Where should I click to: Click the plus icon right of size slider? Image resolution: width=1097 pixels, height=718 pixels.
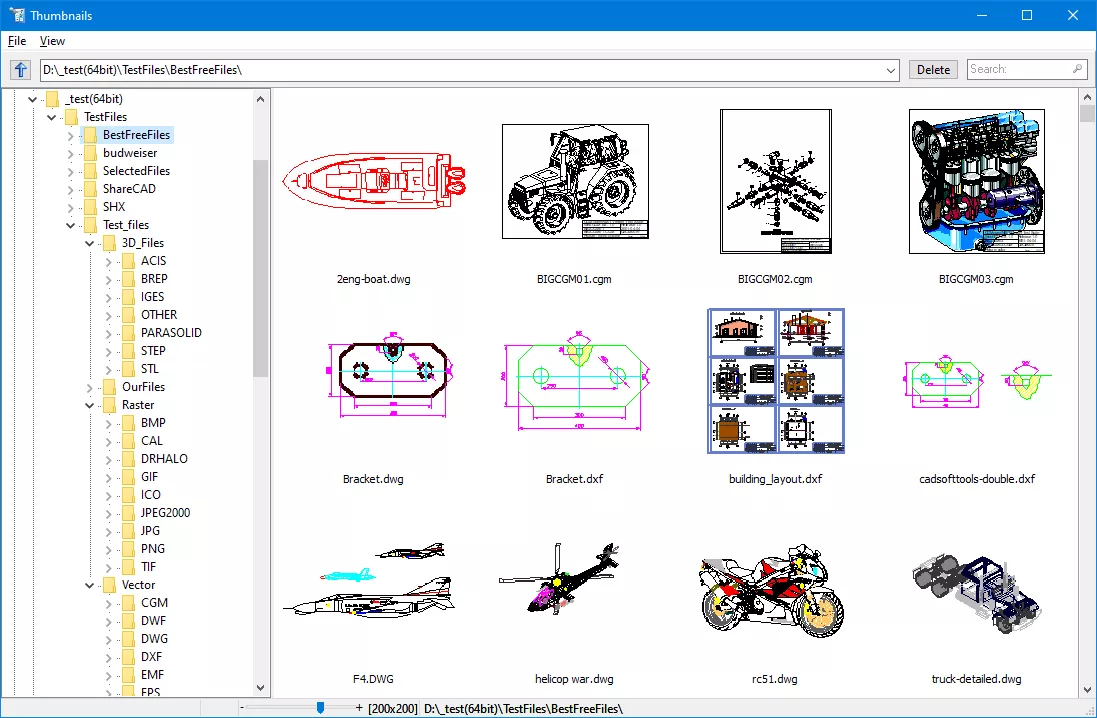tap(359, 708)
